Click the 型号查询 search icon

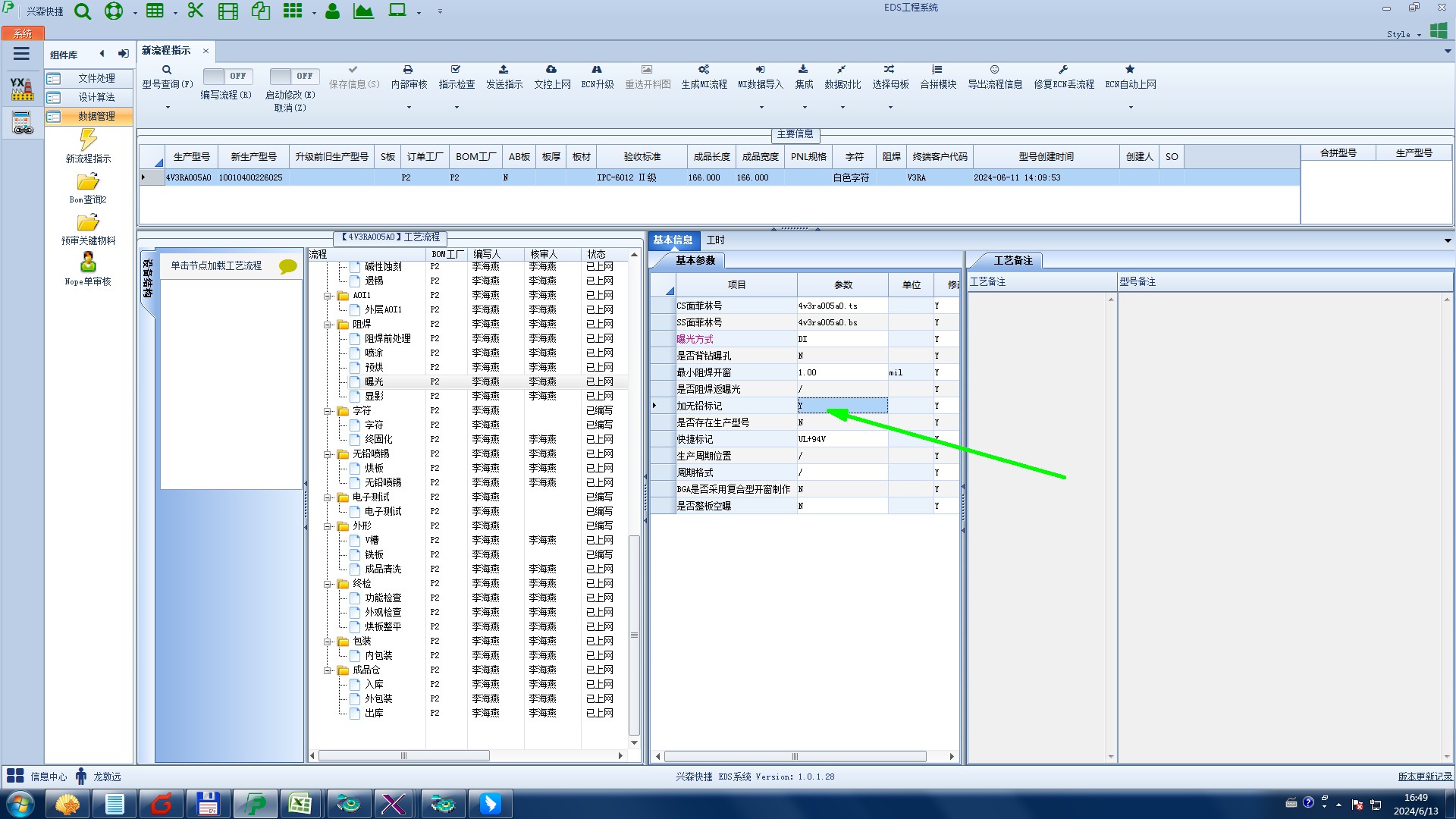167,70
